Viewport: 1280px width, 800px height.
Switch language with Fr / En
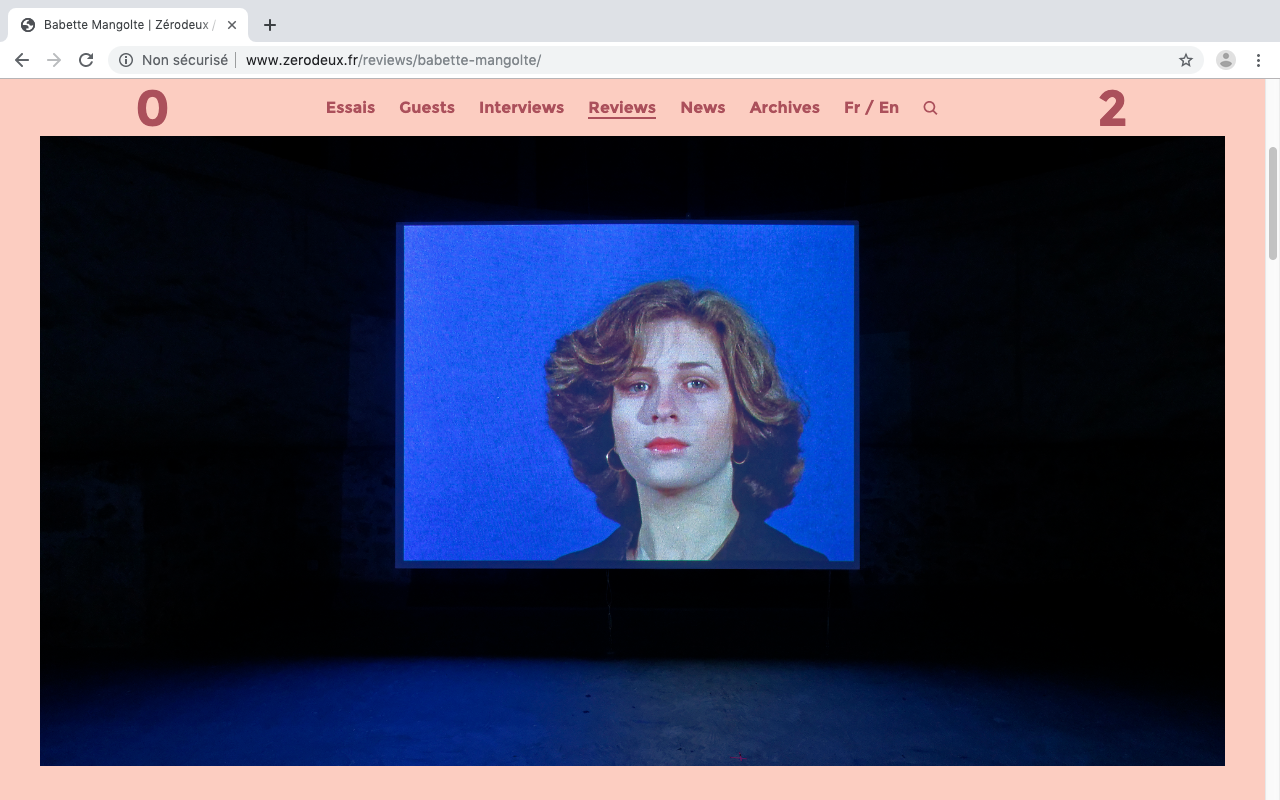pos(871,108)
